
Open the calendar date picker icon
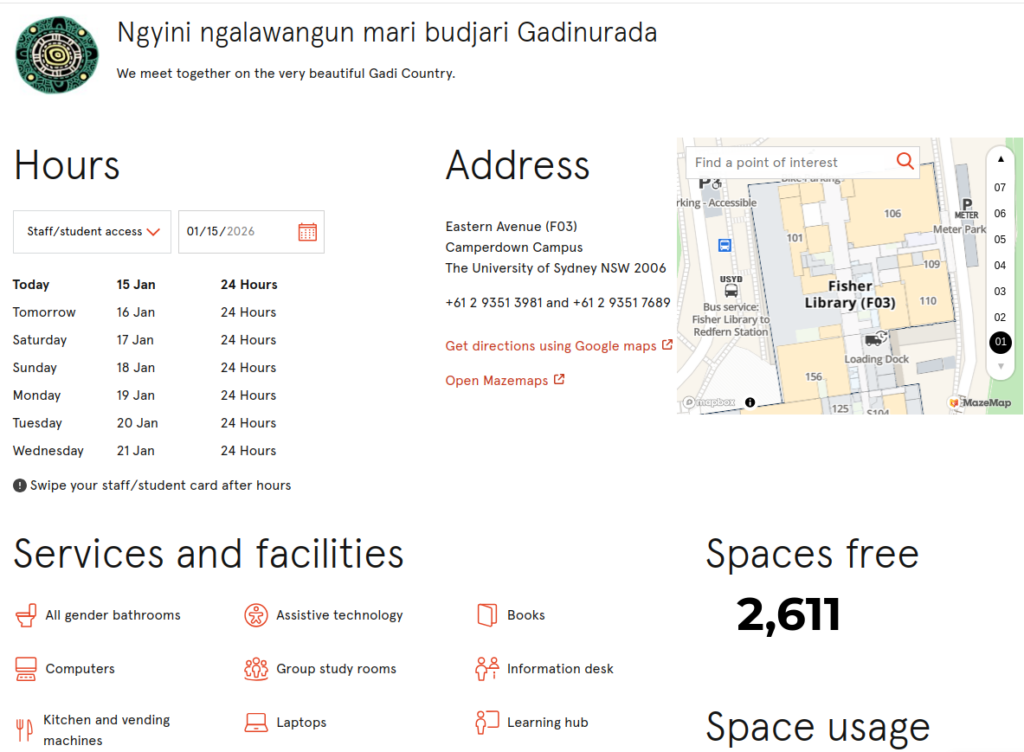click(x=307, y=232)
